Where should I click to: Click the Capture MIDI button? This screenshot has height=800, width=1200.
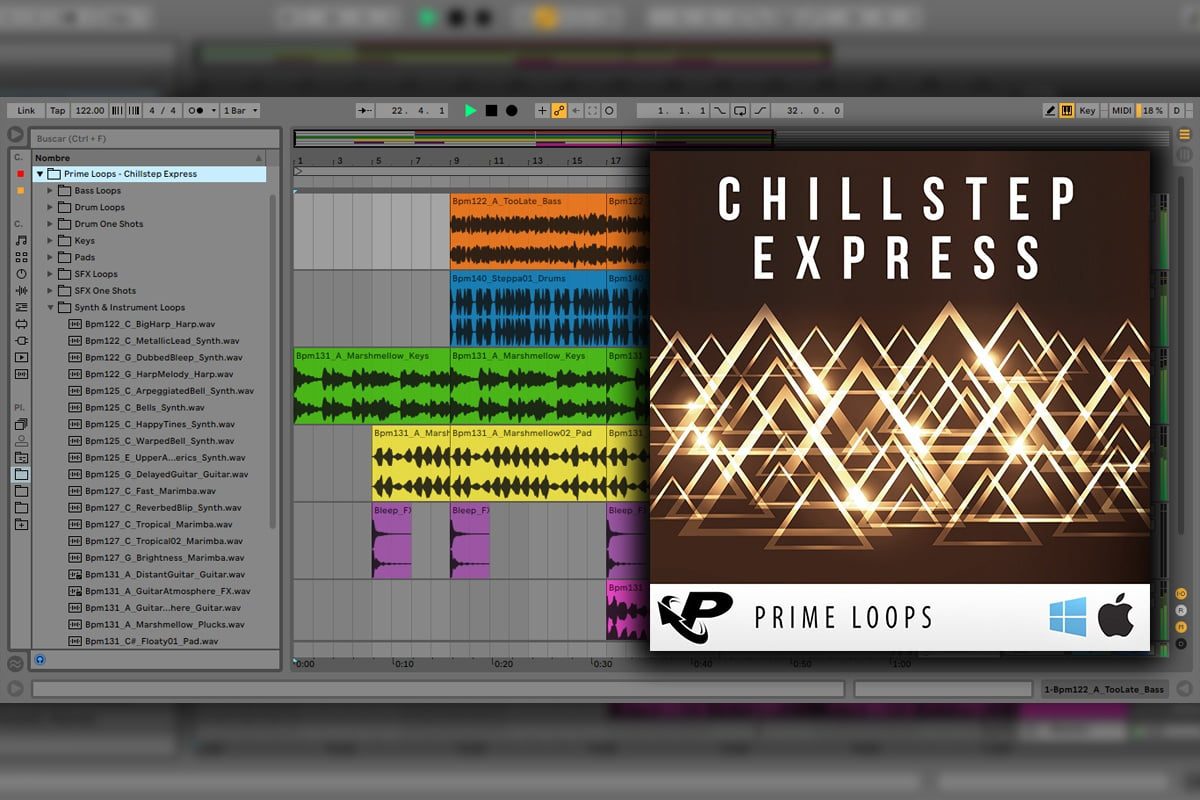click(x=593, y=111)
